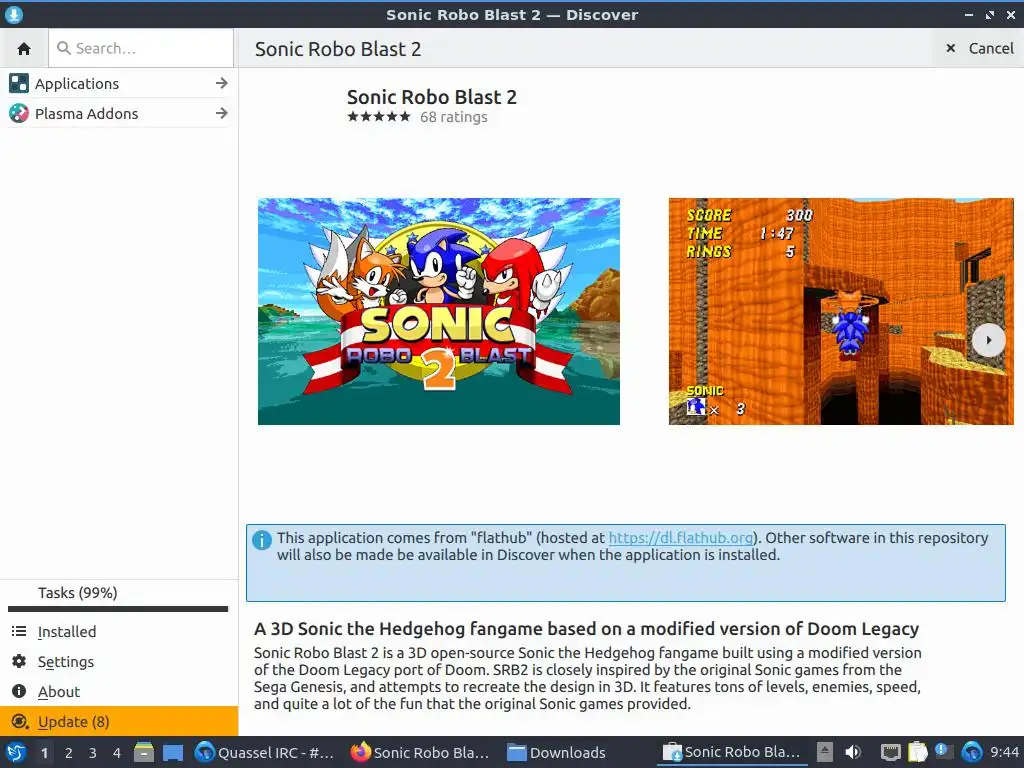Click the network connection tray icon
Screen dimensions: 1024x768
click(x=890, y=752)
